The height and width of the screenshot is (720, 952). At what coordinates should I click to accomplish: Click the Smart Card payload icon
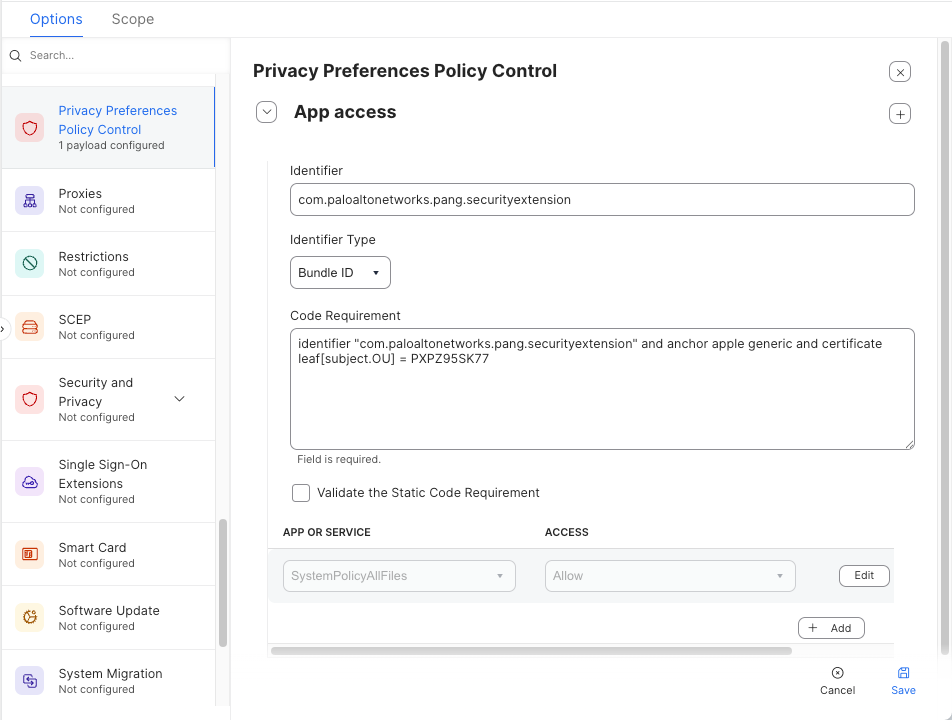tap(29, 555)
